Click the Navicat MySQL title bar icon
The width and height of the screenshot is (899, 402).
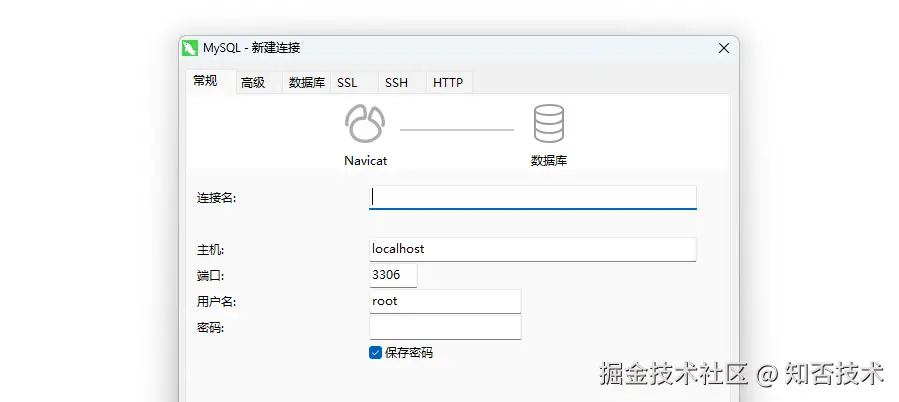tap(190, 48)
